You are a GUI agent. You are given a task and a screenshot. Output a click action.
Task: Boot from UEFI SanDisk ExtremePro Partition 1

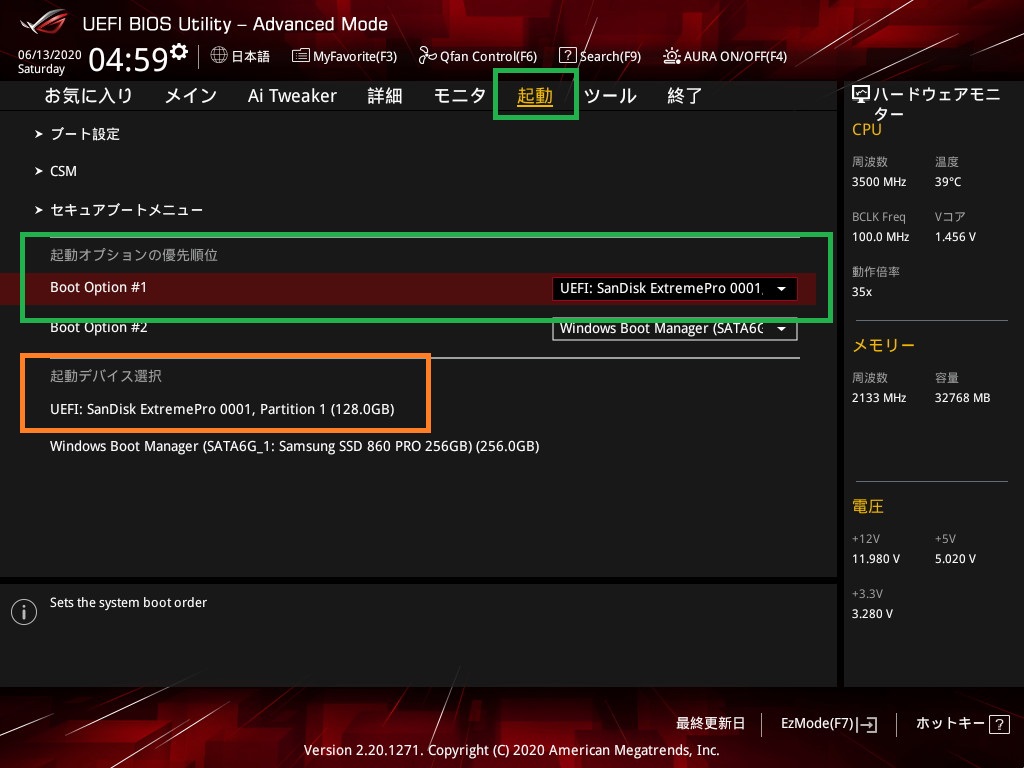(222, 409)
